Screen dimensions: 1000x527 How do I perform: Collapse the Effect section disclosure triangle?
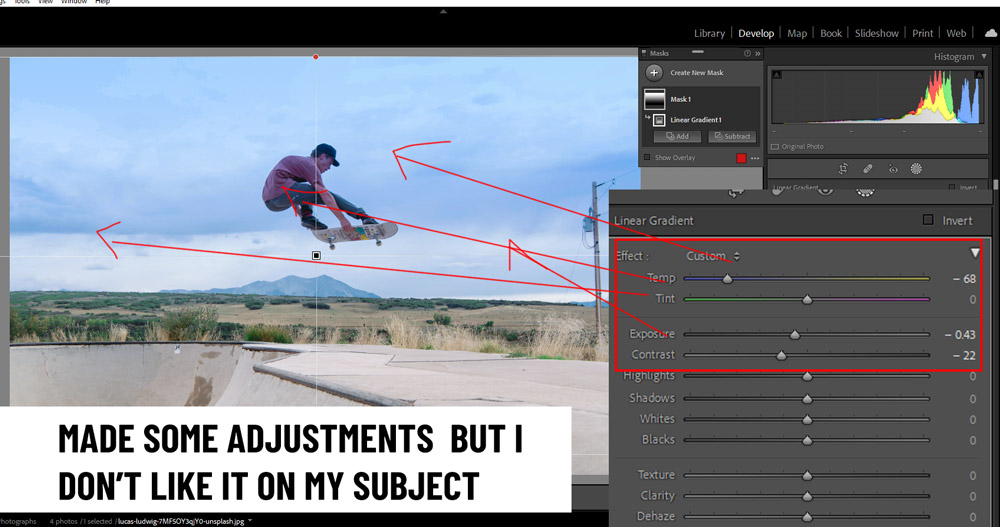tap(974, 253)
